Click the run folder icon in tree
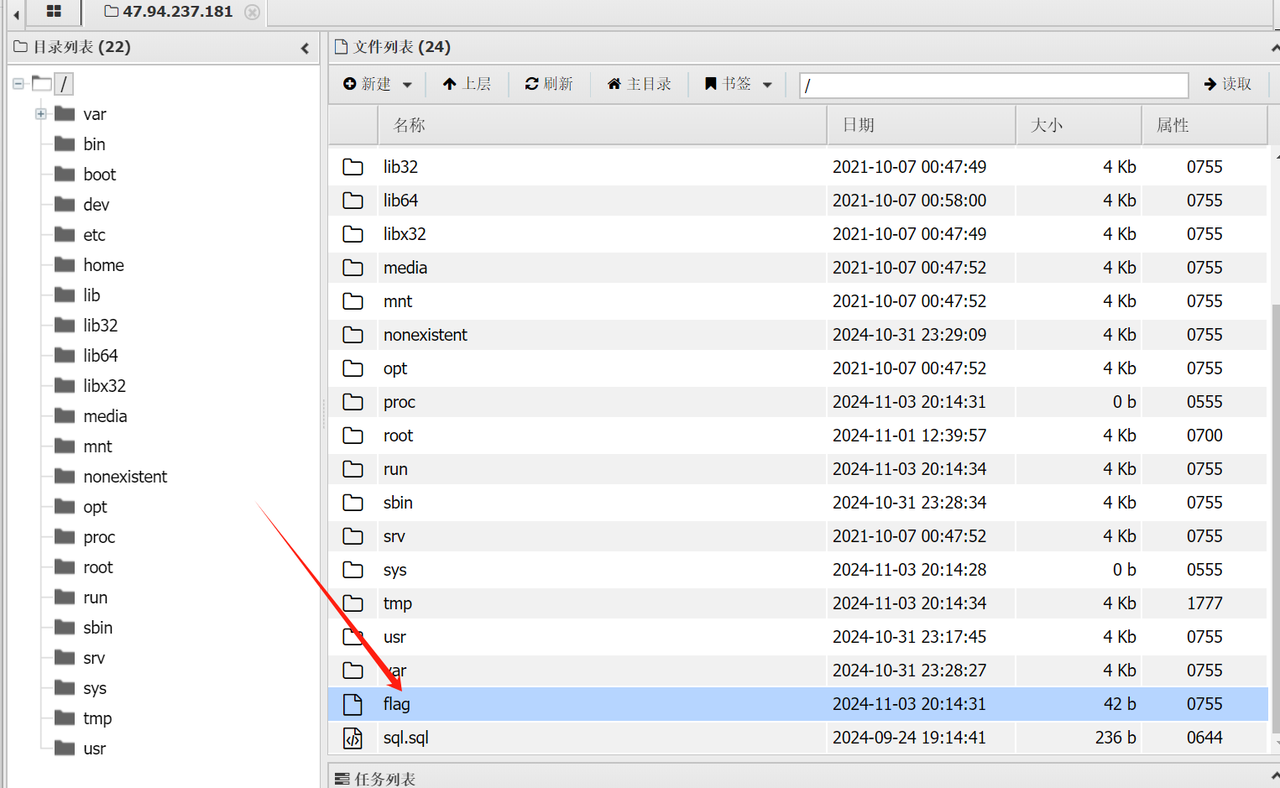Viewport: 1280px width, 788px height. [x=65, y=596]
